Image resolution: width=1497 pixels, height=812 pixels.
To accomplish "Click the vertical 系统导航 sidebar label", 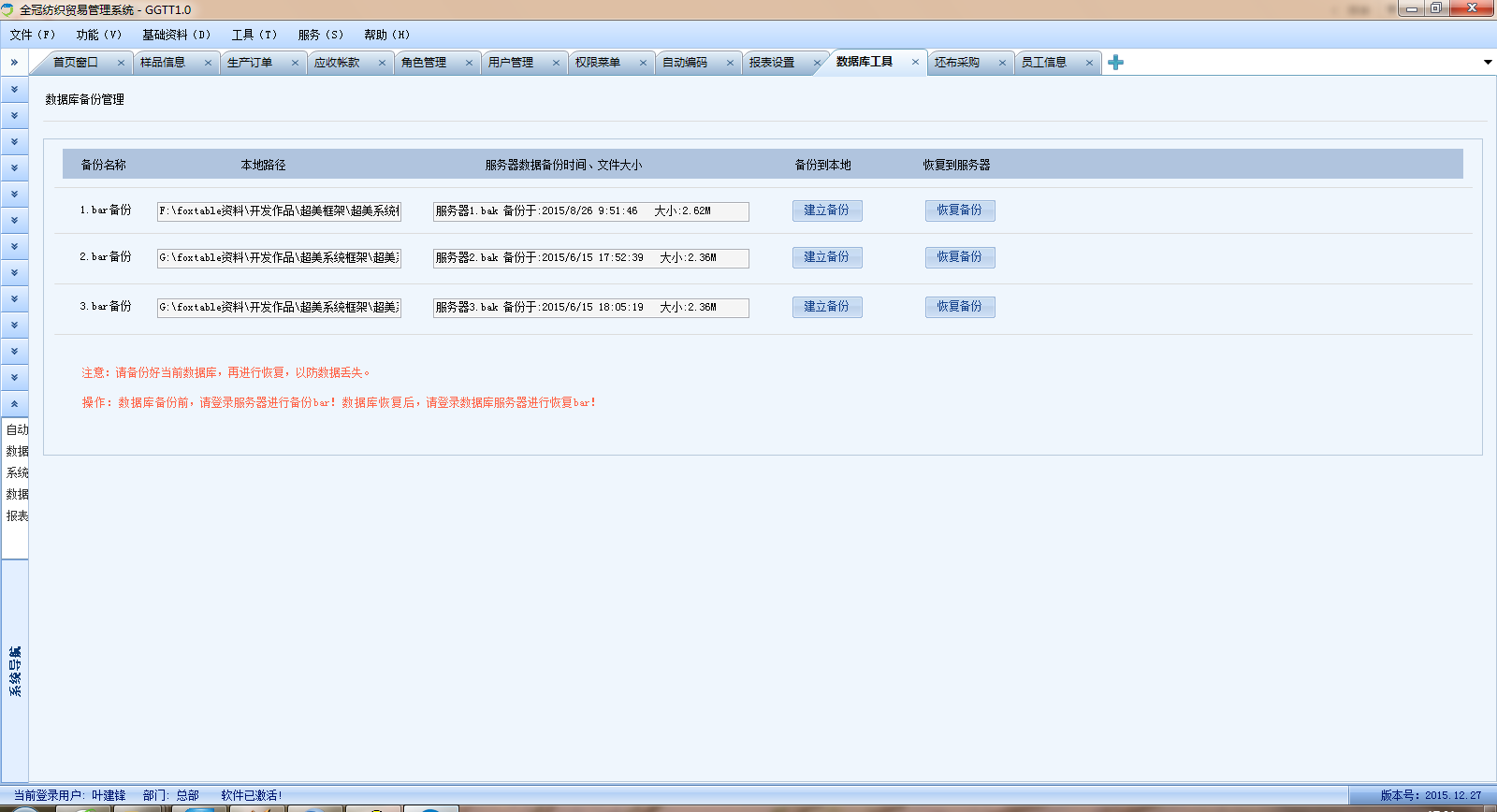I will (x=15, y=671).
